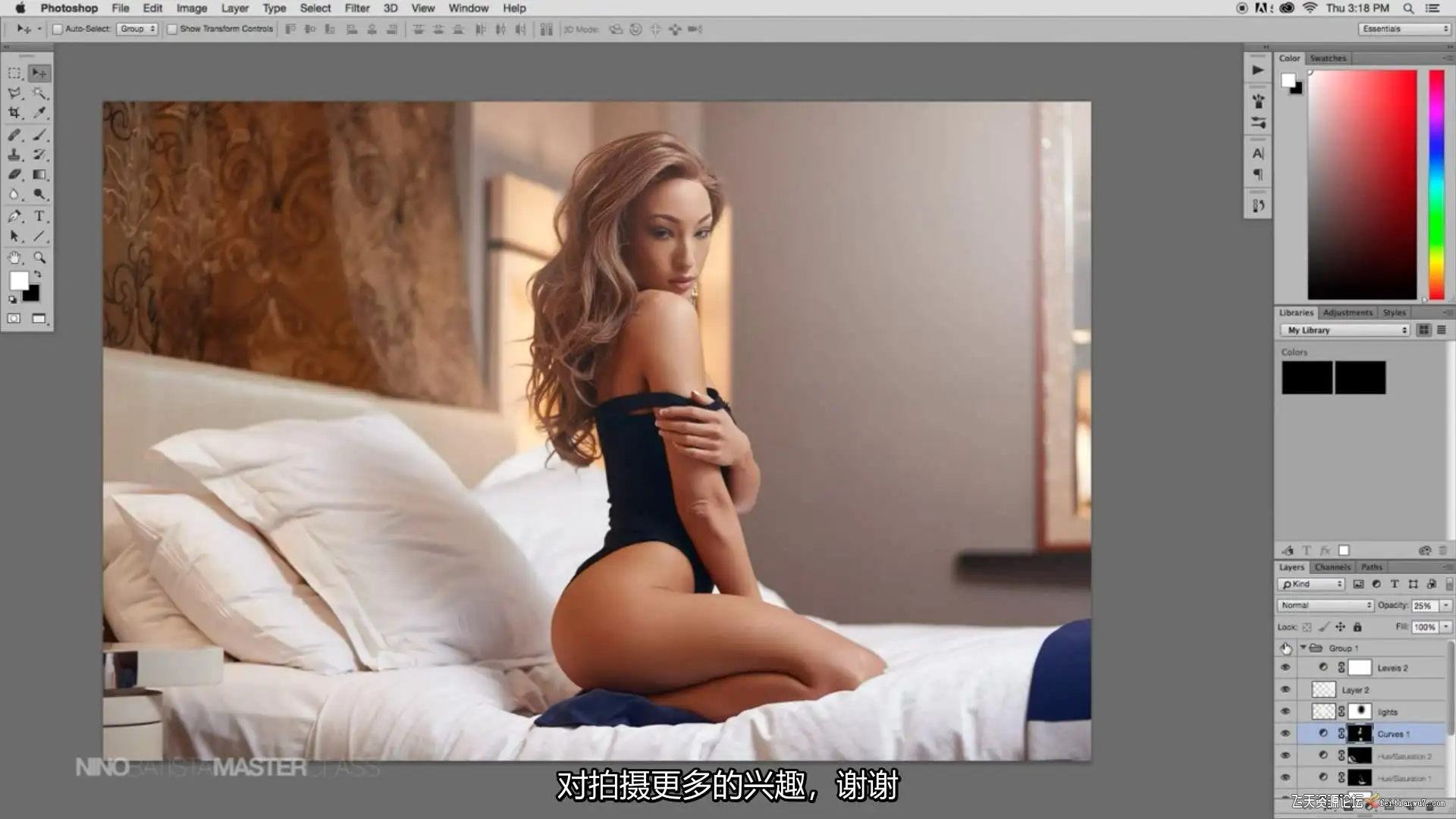1456x819 pixels.
Task: Select the Crop tool
Action: 14,113
